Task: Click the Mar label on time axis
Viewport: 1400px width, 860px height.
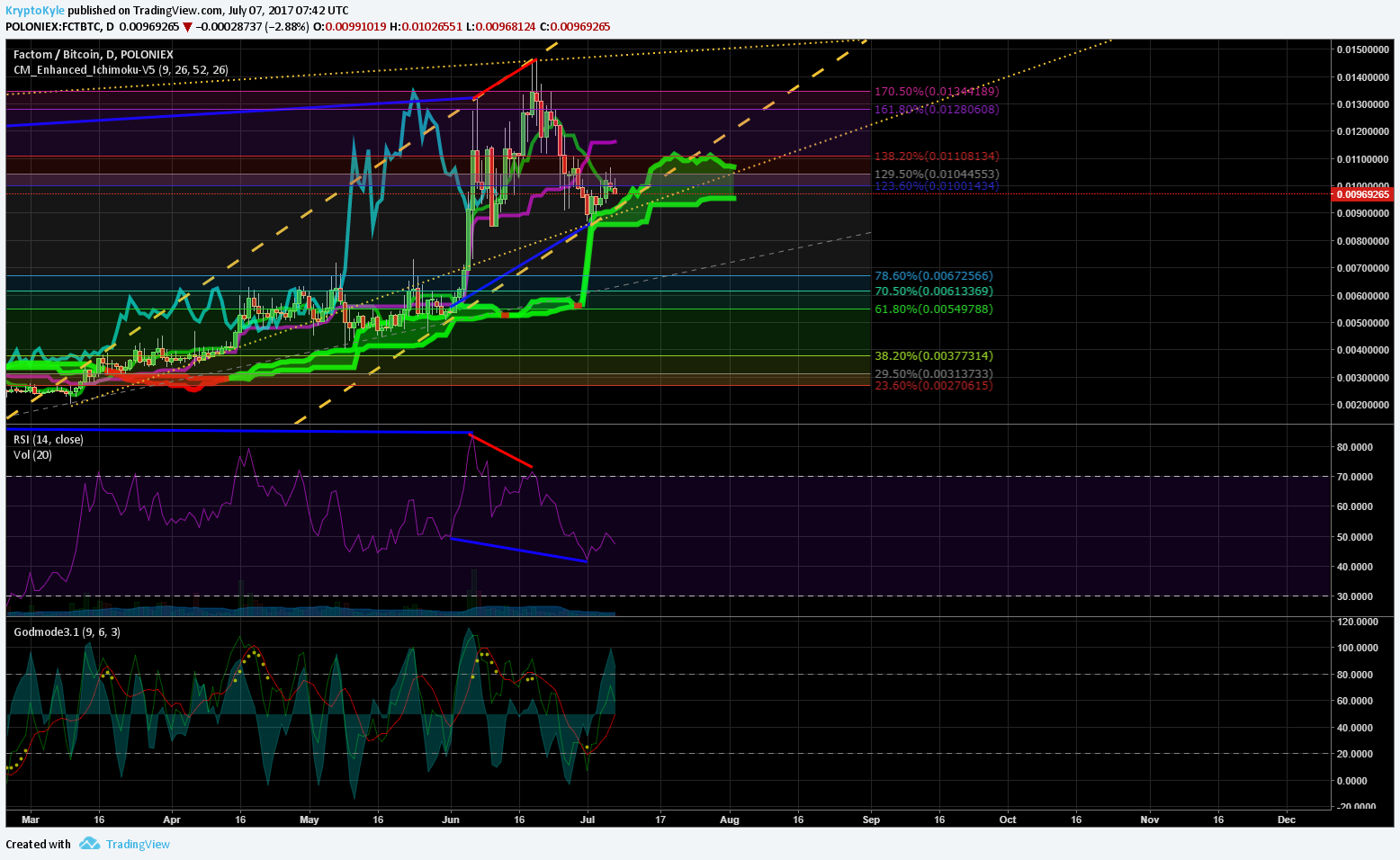Action: (x=31, y=820)
